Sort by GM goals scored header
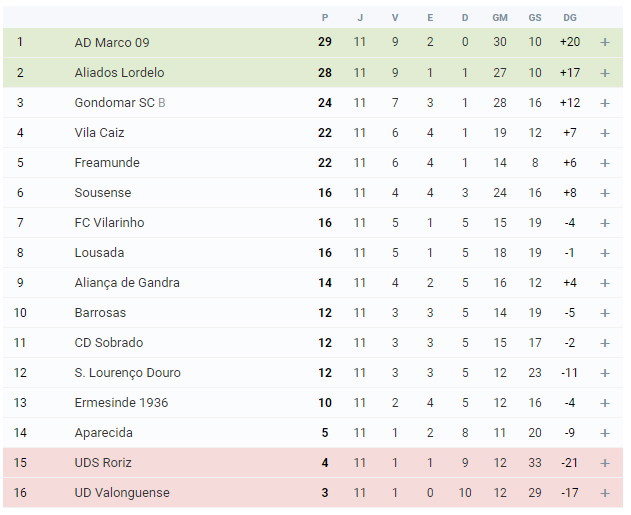This screenshot has width=631, height=515. pos(500,18)
